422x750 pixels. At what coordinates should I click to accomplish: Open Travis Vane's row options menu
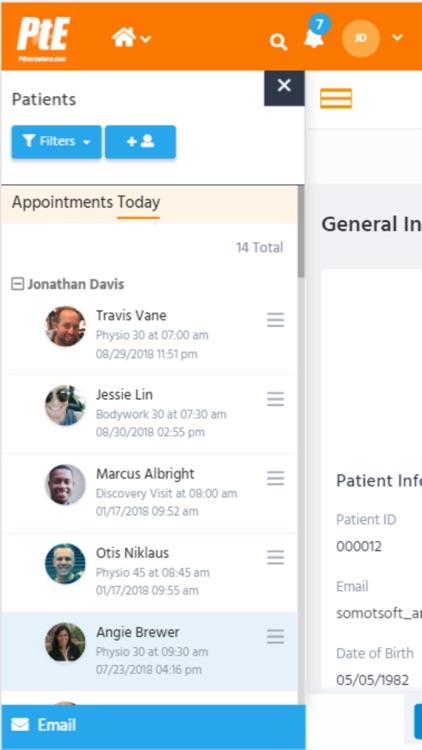276,320
